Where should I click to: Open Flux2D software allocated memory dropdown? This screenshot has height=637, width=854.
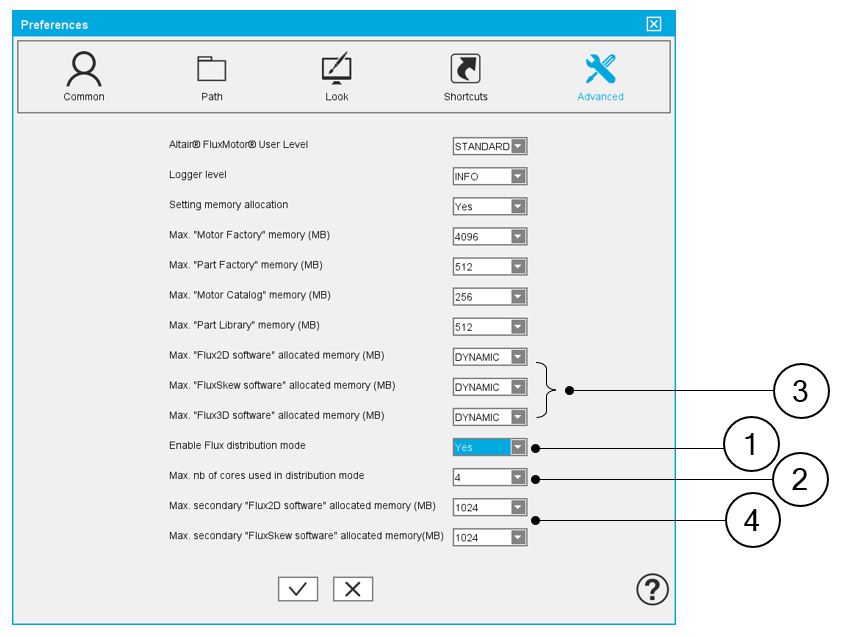point(518,357)
